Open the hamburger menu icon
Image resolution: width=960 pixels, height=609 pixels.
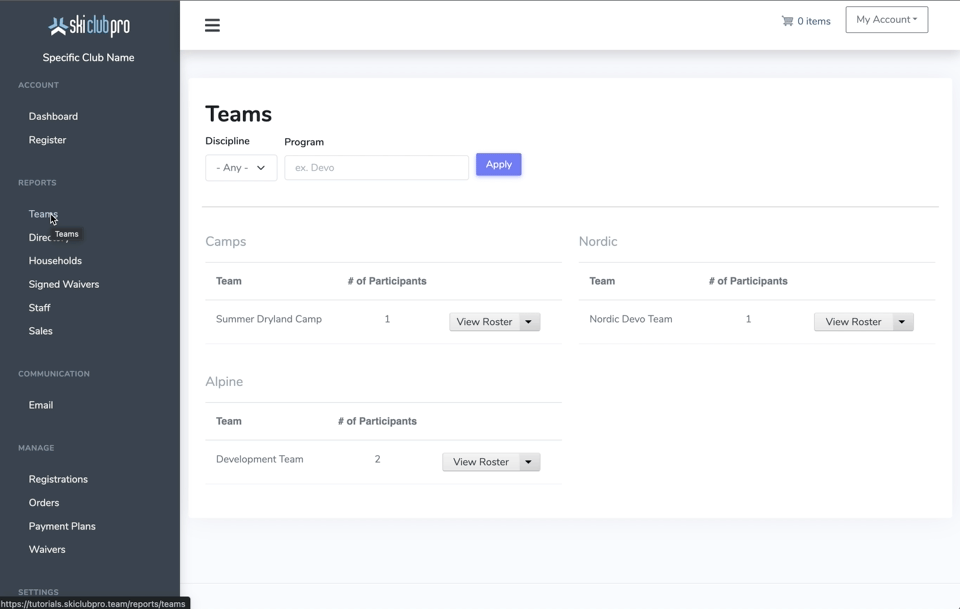[x=212, y=25]
